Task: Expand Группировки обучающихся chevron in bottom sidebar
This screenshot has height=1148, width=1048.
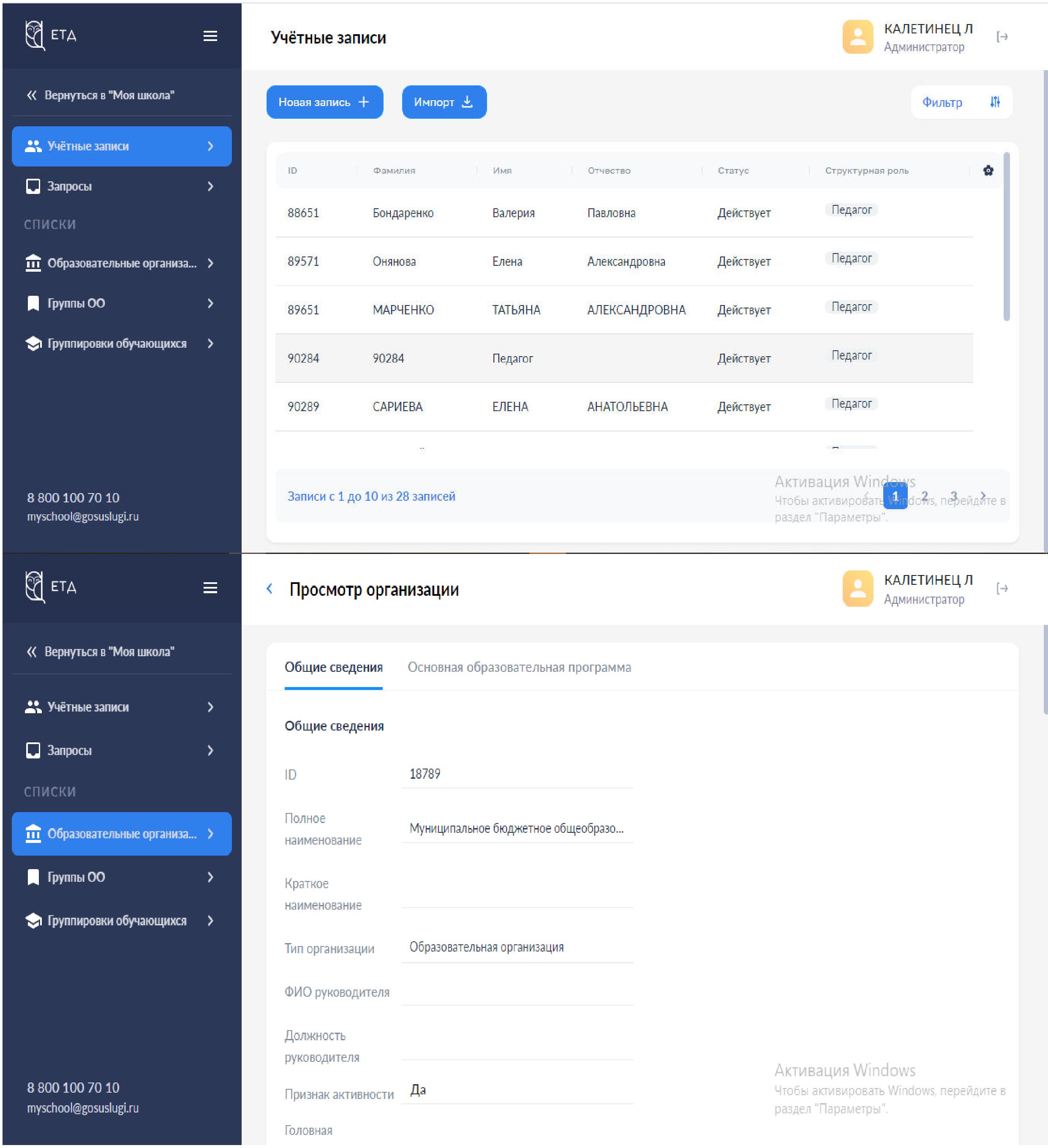Action: click(211, 920)
